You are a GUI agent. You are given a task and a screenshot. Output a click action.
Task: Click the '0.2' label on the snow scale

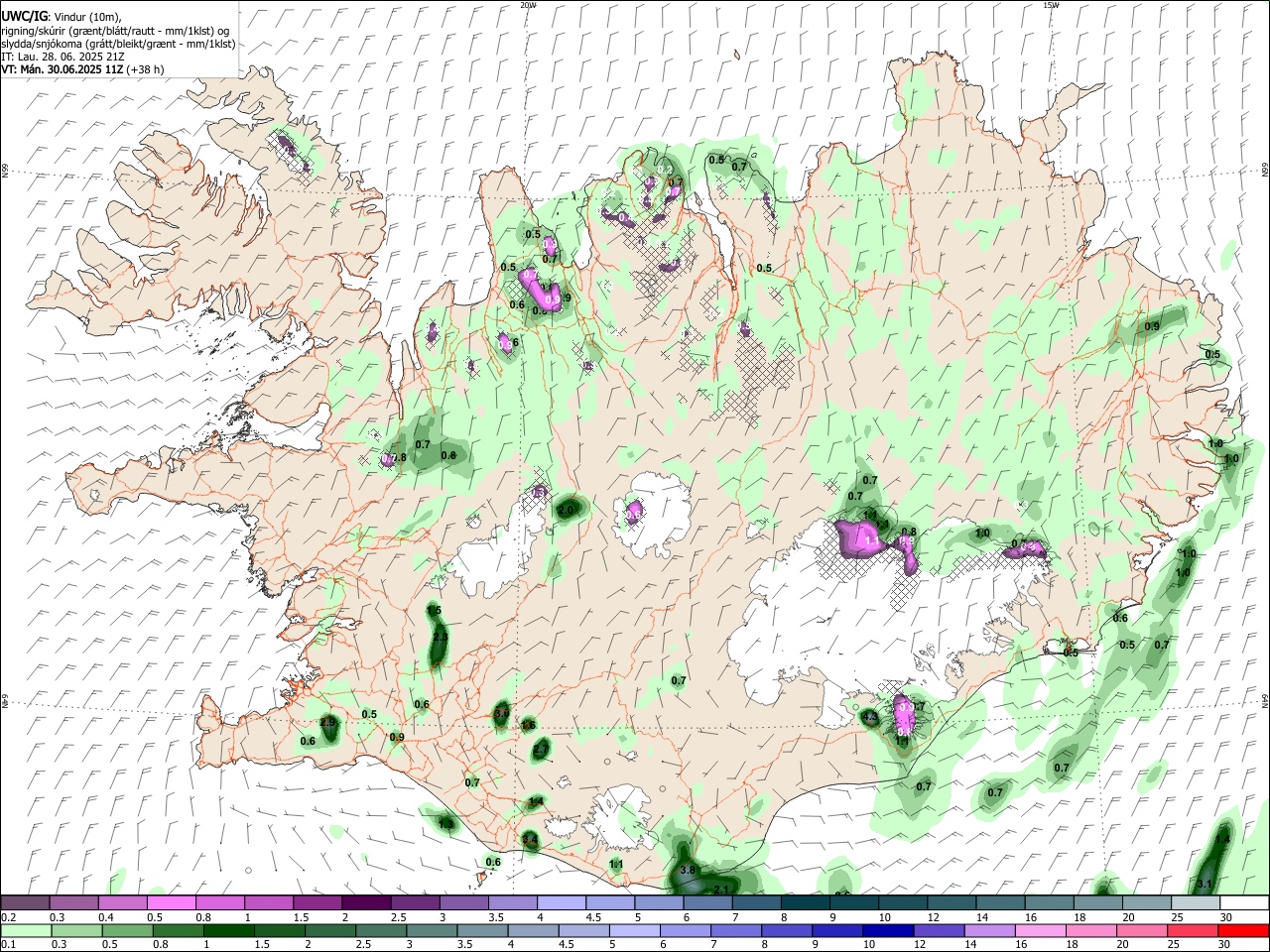pyautogui.click(x=8, y=917)
